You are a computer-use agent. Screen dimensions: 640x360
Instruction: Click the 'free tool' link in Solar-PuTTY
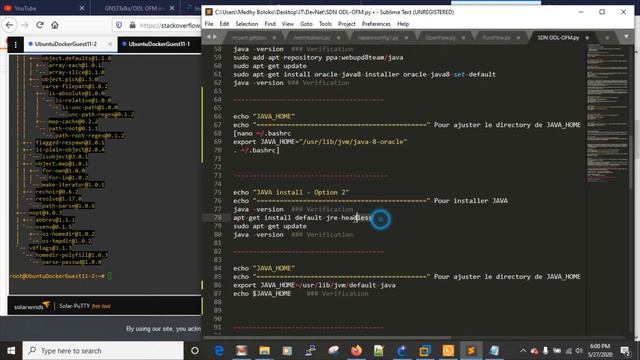(x=101, y=307)
